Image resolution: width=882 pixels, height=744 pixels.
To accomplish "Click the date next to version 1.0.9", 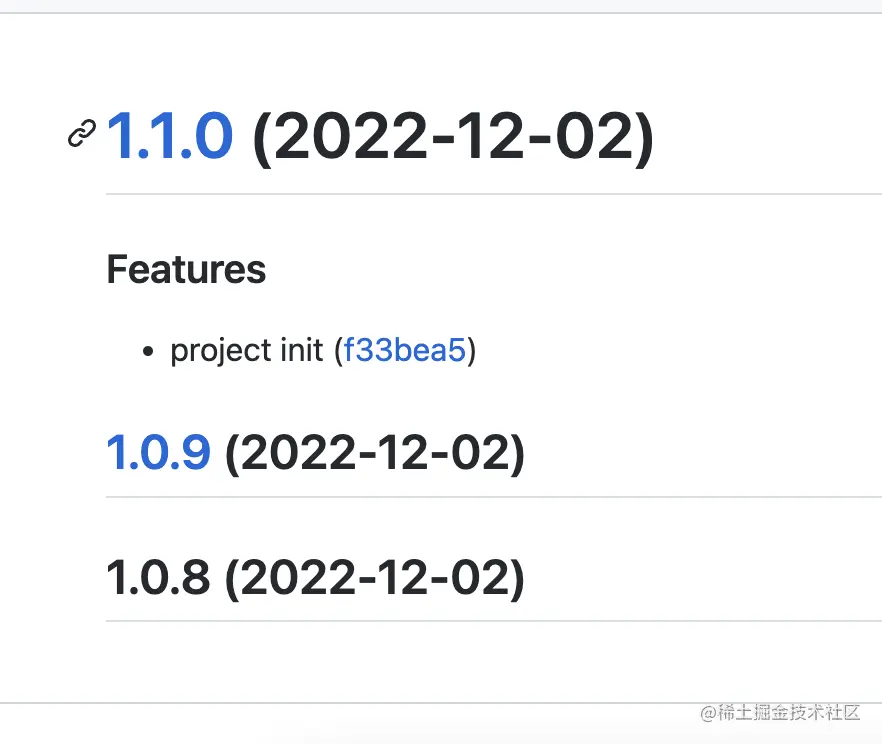I will [x=375, y=453].
